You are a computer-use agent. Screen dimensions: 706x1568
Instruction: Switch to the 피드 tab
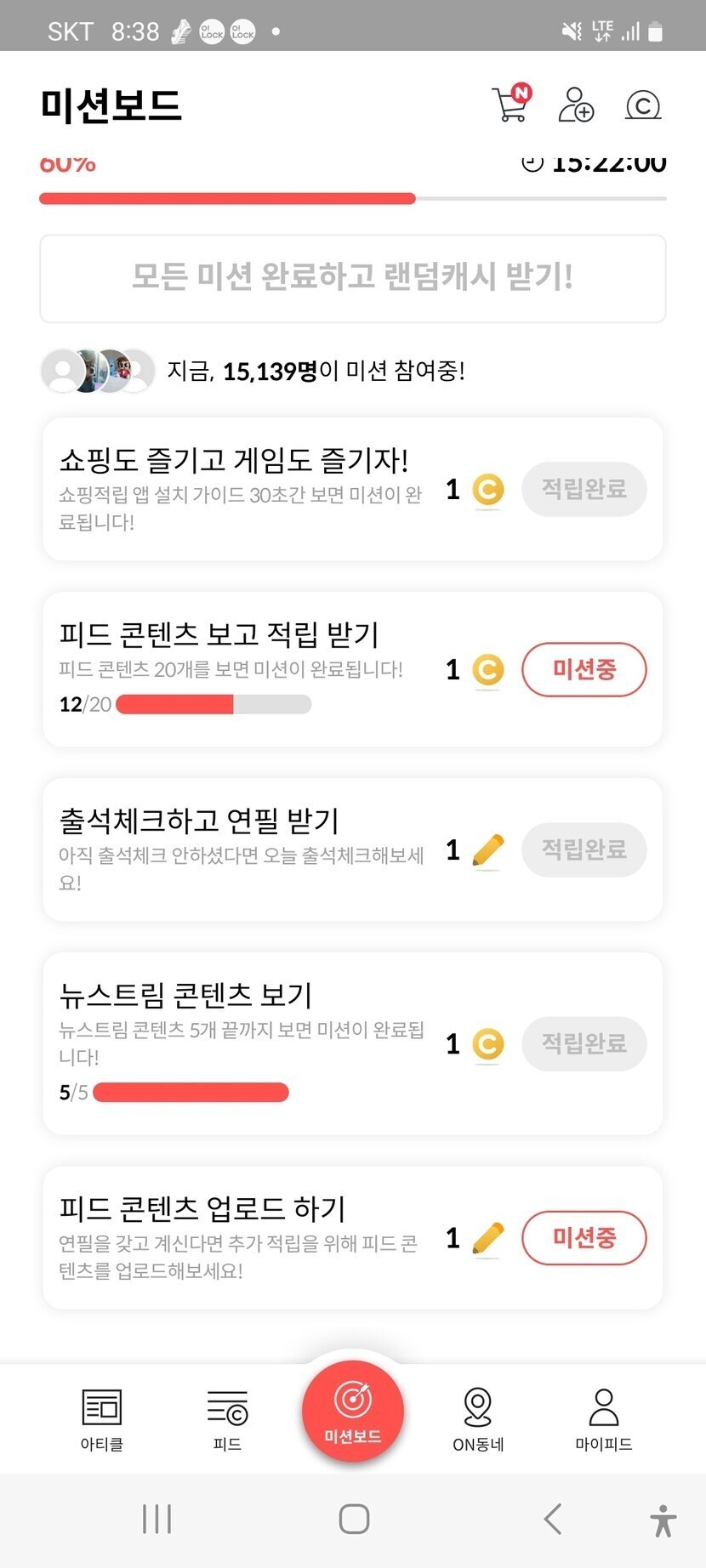point(227,1419)
